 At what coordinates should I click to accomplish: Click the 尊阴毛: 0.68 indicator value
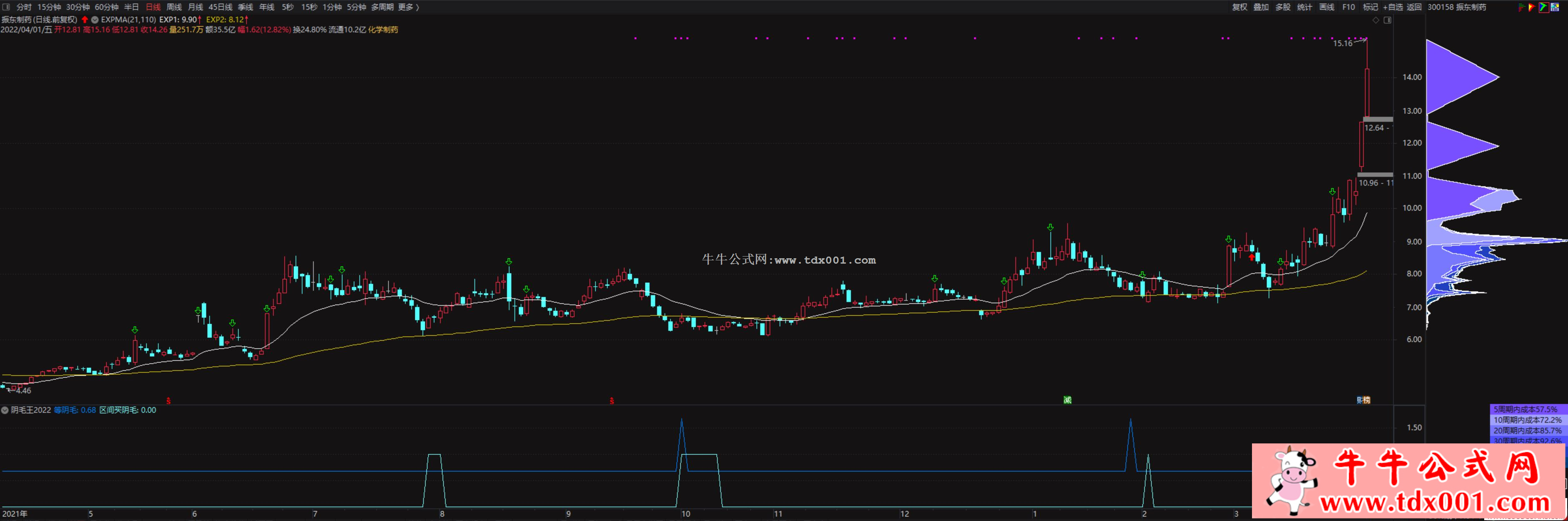(x=75, y=410)
